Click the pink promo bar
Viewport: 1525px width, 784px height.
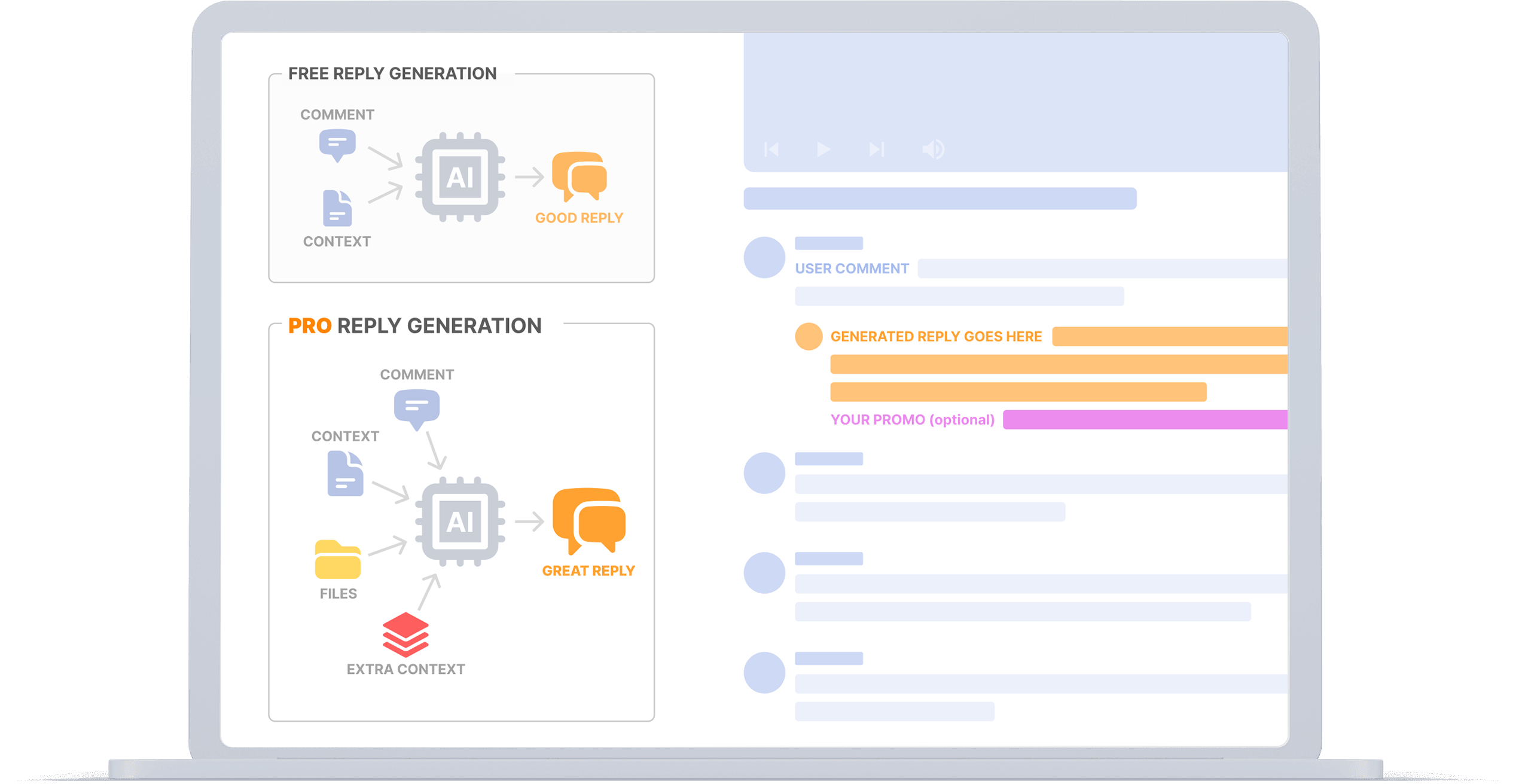click(1145, 420)
